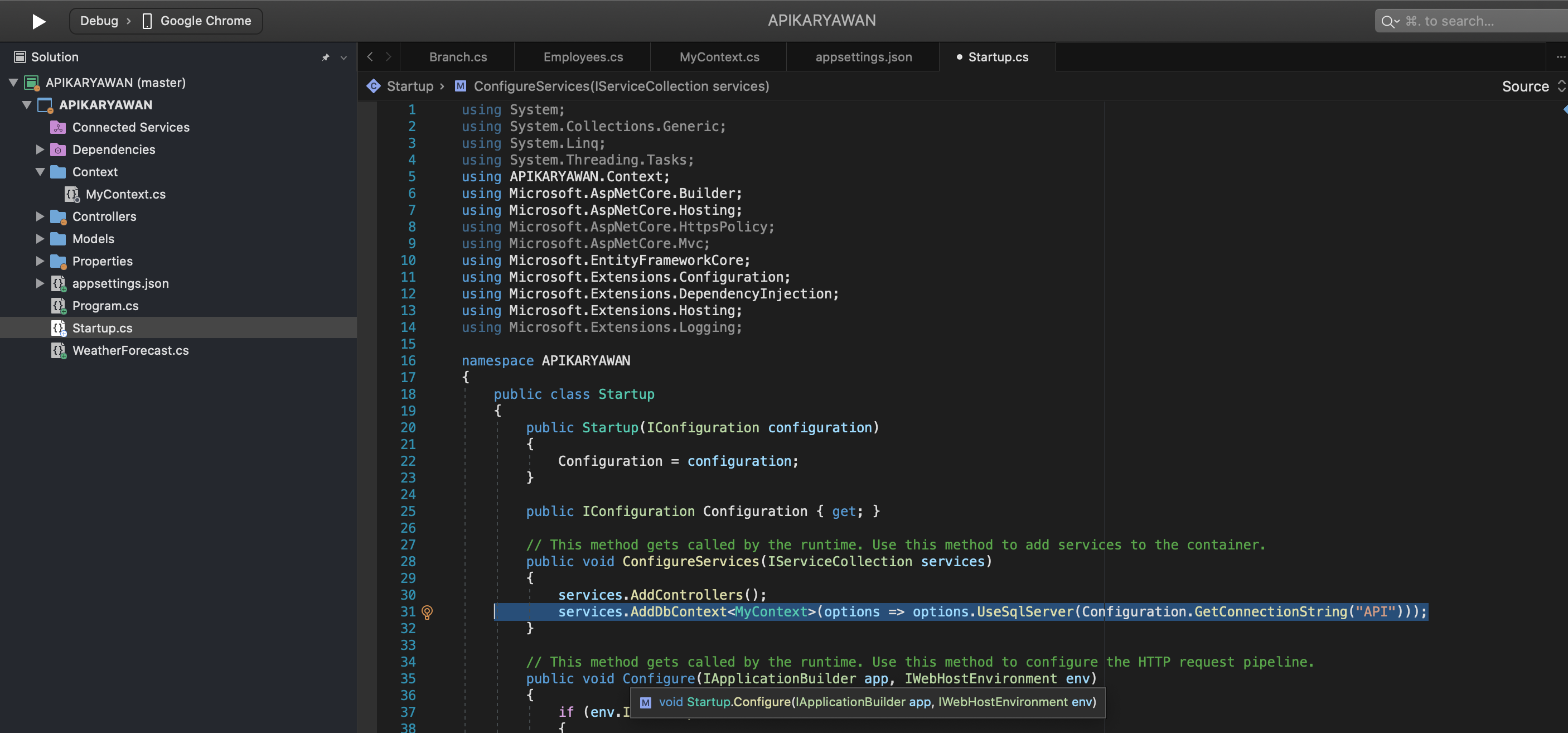Open the tab overflow ellipsis menu

[1560, 56]
